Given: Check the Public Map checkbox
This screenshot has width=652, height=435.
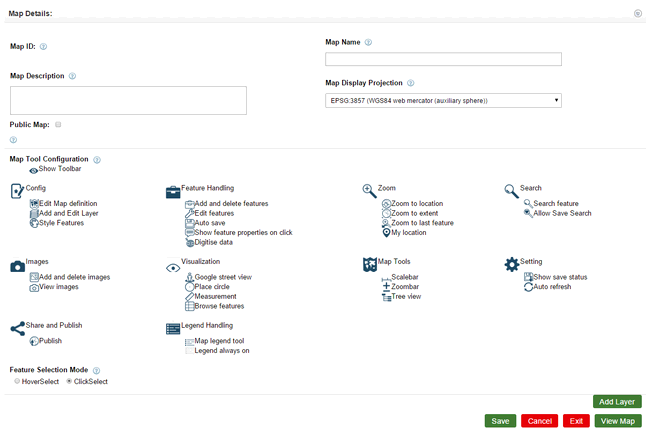Looking at the screenshot, I should coord(59,125).
